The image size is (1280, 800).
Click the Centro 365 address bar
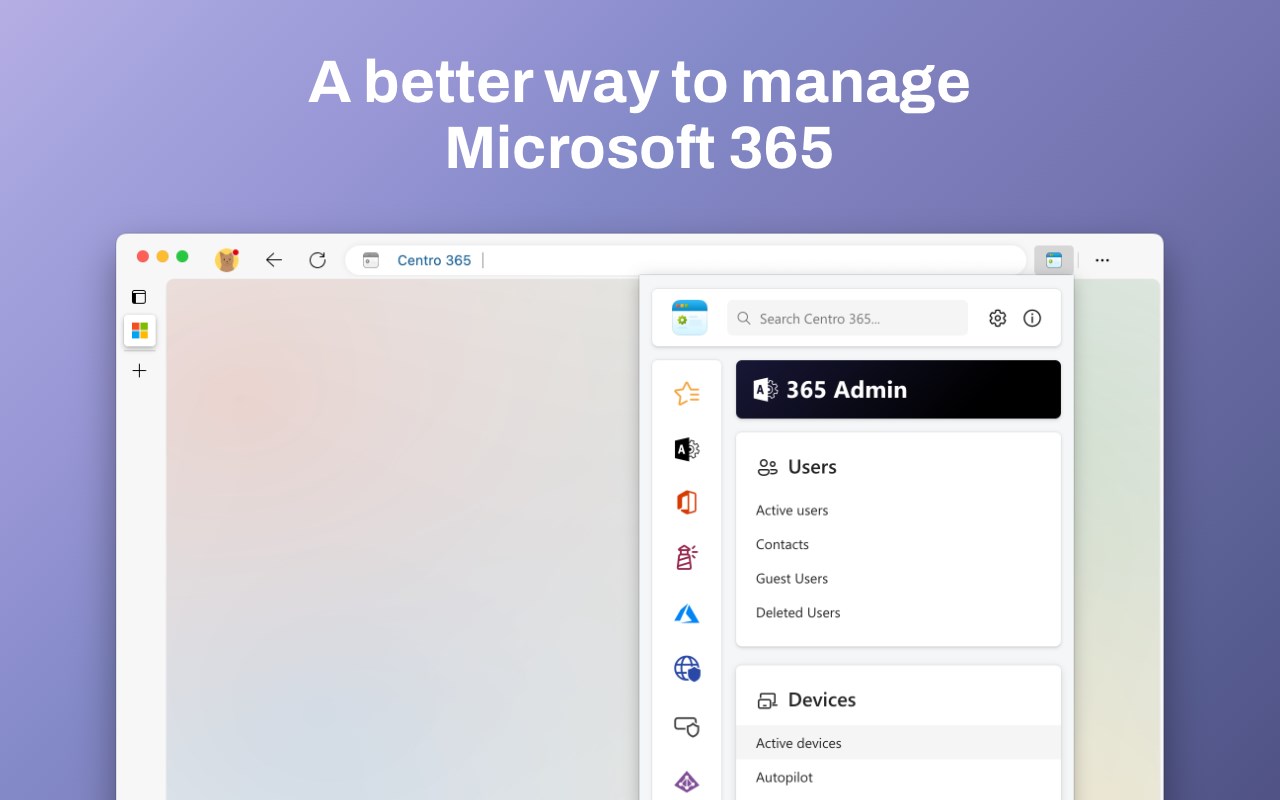(x=686, y=260)
